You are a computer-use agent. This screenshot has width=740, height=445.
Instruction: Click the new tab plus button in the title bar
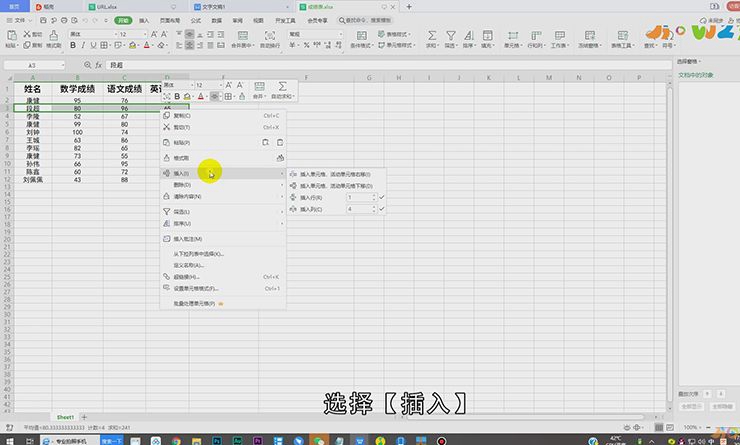[x=409, y=7]
